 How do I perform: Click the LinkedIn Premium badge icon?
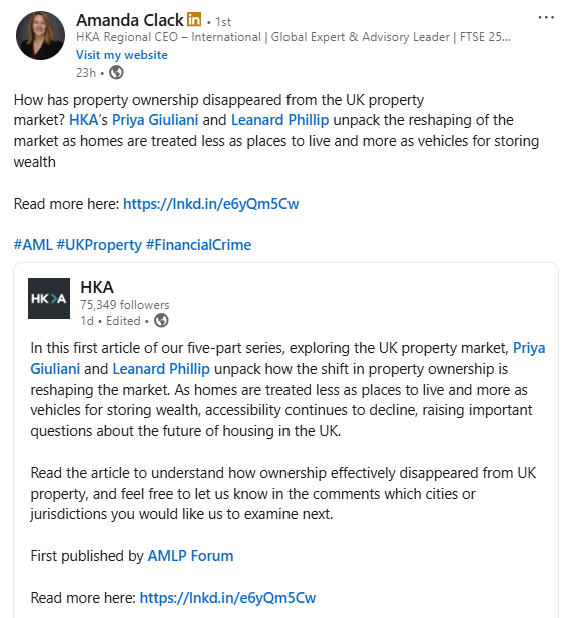tap(194, 19)
